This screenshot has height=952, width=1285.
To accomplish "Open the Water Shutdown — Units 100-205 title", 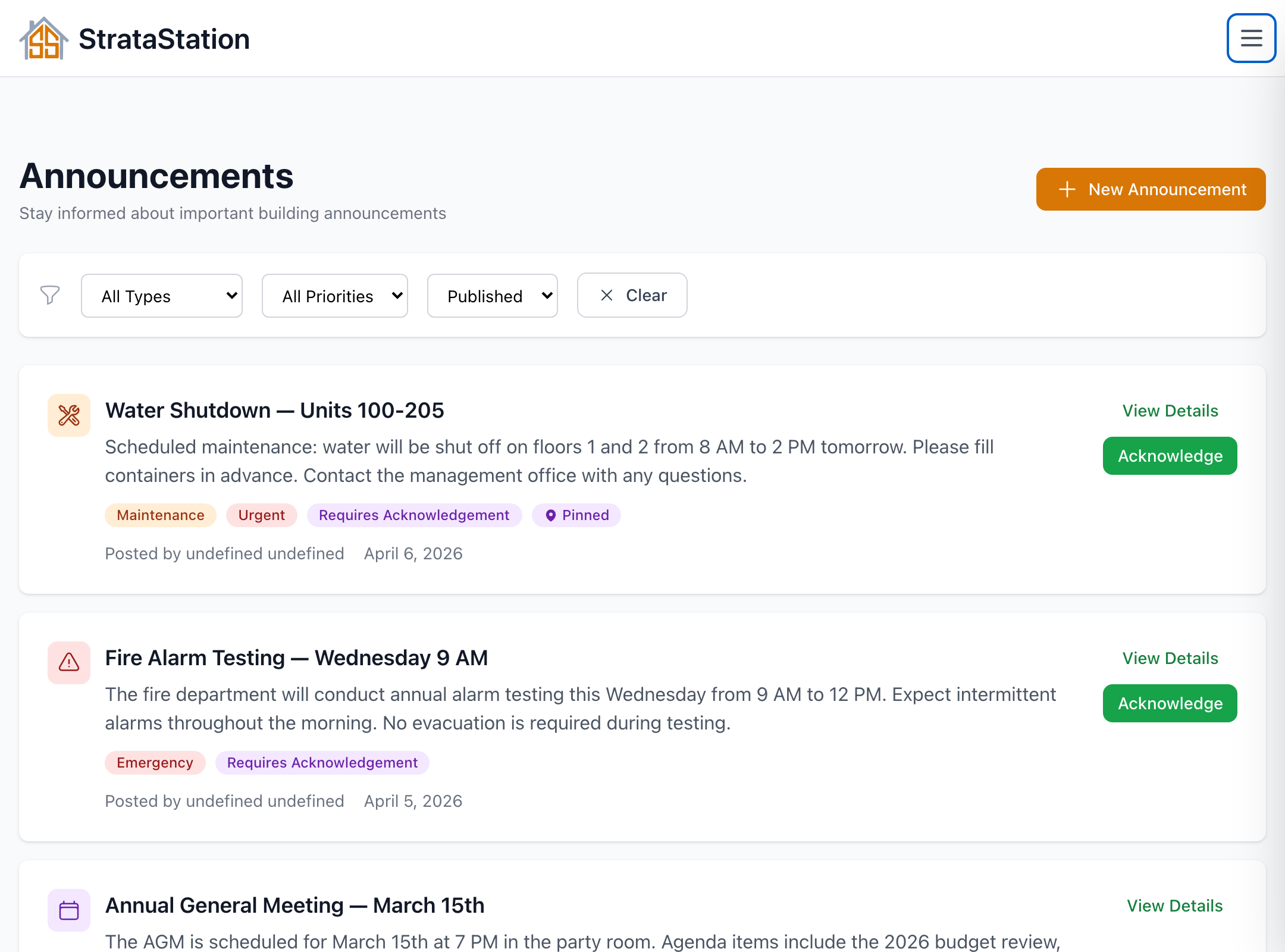I will 275,411.
